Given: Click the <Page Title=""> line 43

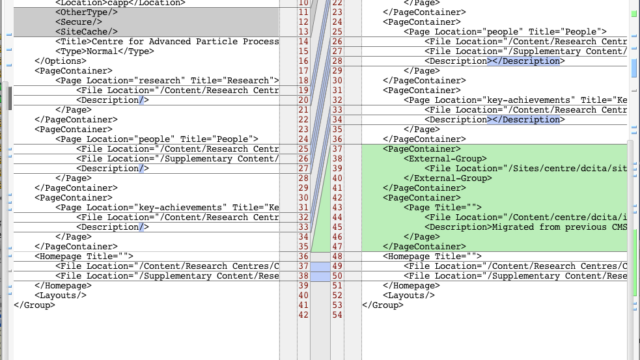Looking at the screenshot, I should [442, 207].
